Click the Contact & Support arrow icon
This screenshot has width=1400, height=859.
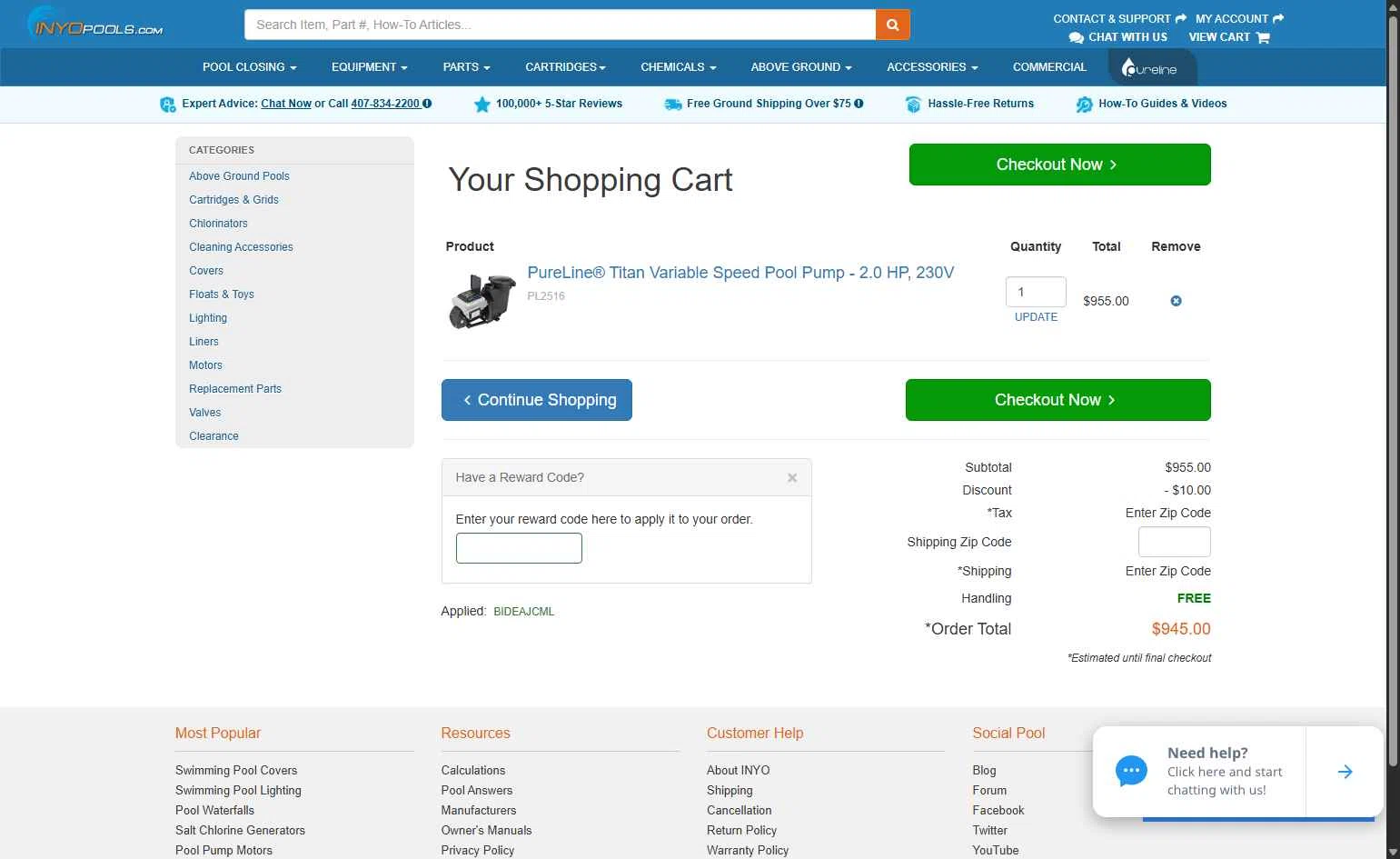[x=1181, y=18]
